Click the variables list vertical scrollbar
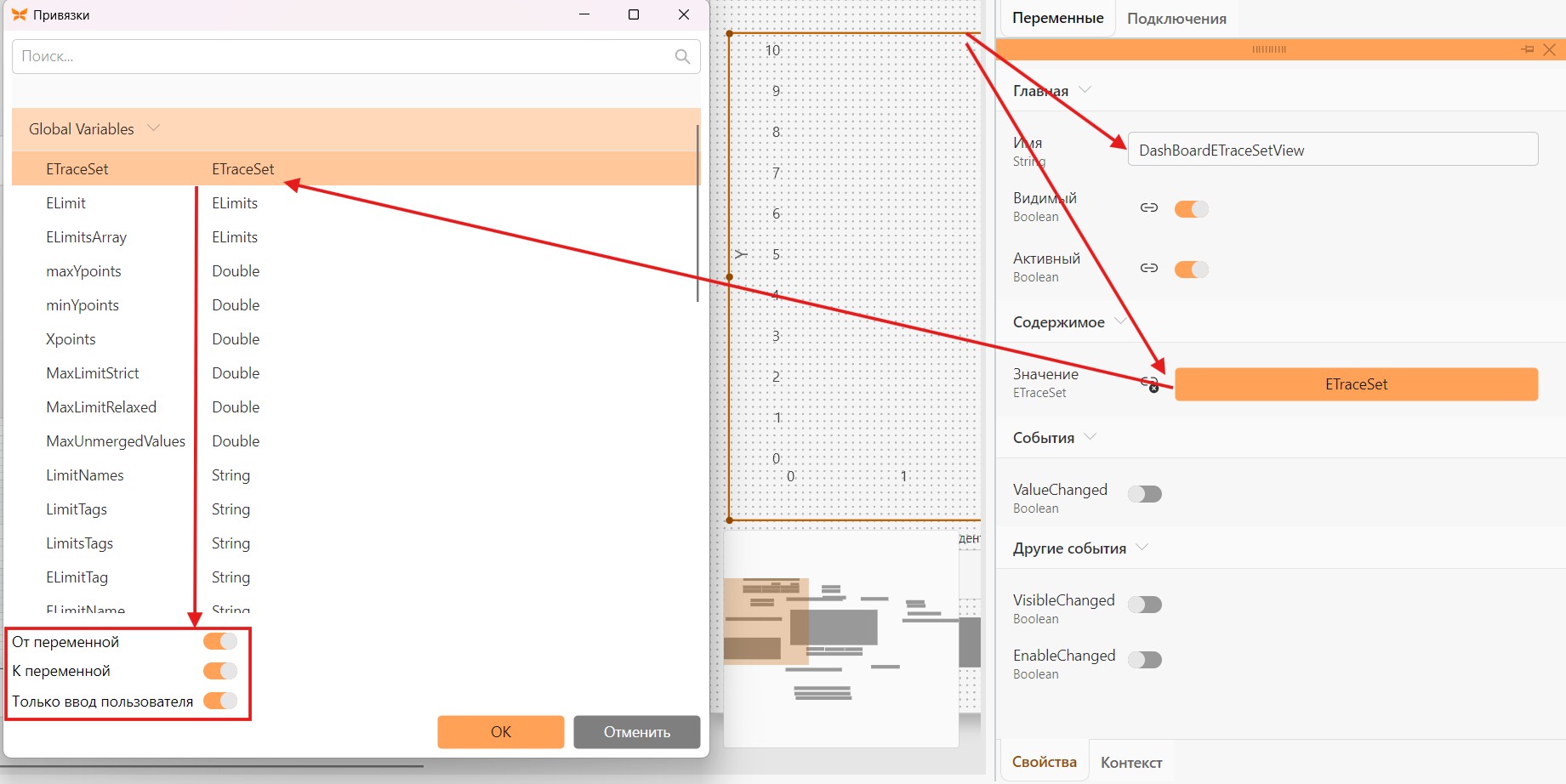The width and height of the screenshot is (1566, 784). click(x=698, y=213)
